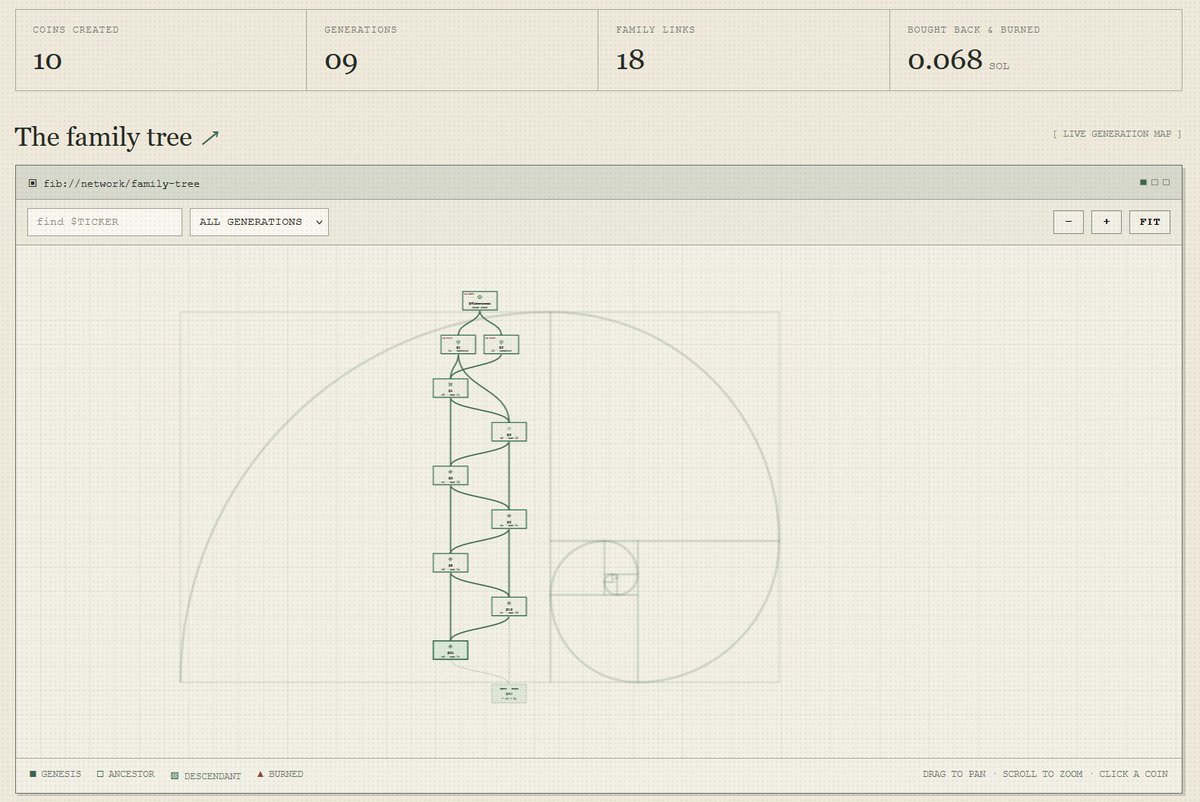
Task: Select the highlighted node at left column bottom
Action: point(450,650)
